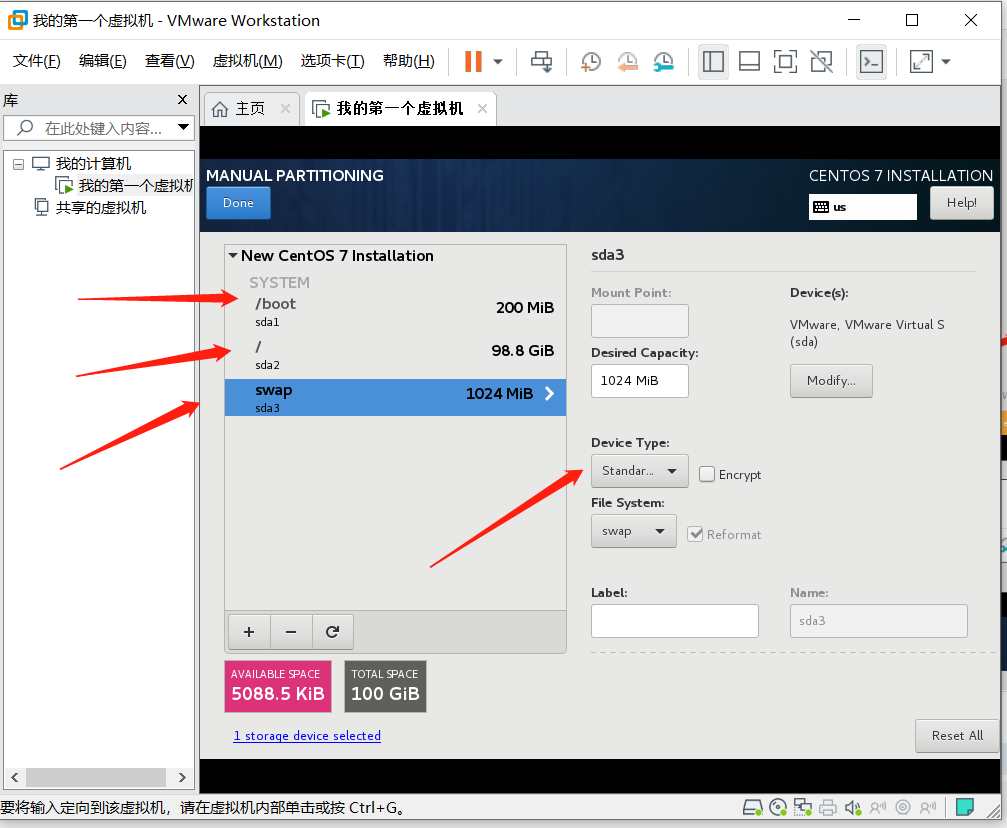Open the power options dropdown arrow
This screenshot has height=828, width=1007.
pyautogui.click(x=498, y=62)
